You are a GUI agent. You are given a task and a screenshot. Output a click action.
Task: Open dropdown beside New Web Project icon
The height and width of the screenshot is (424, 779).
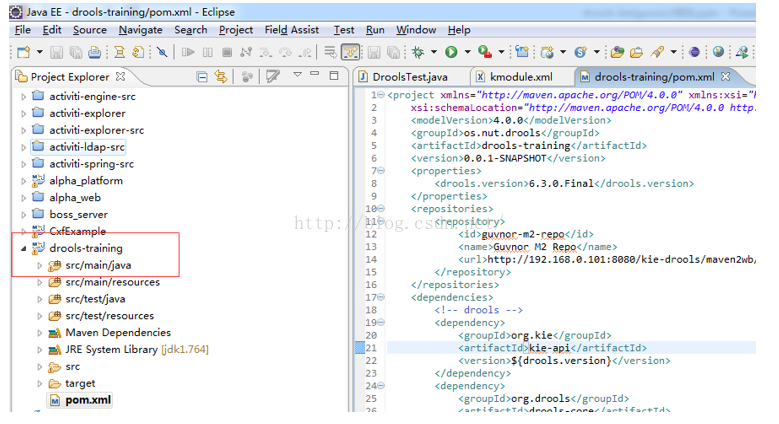pos(563,52)
